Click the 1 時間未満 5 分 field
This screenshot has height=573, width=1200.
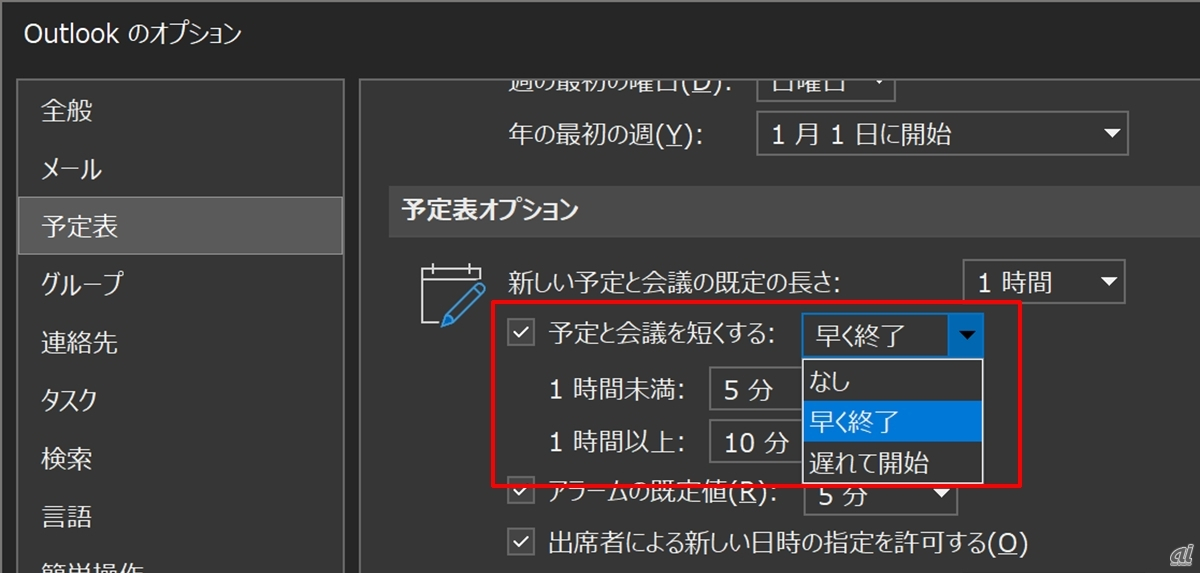click(756, 389)
